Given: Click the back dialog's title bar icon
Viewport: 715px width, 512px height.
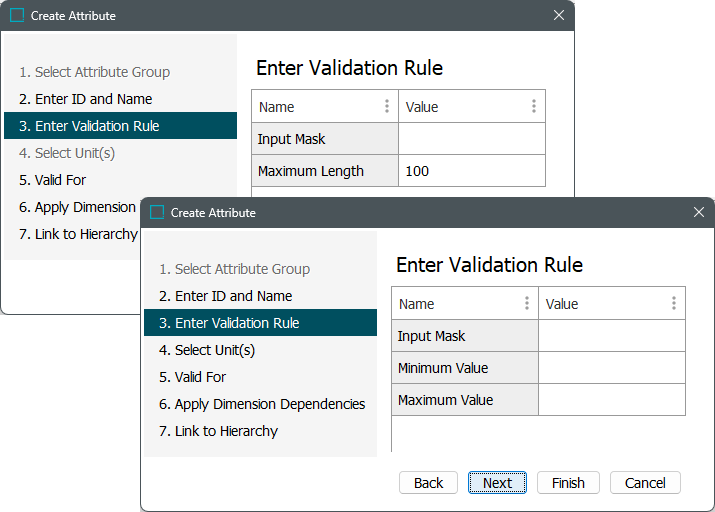Looking at the screenshot, I should pyautogui.click(x=17, y=15).
